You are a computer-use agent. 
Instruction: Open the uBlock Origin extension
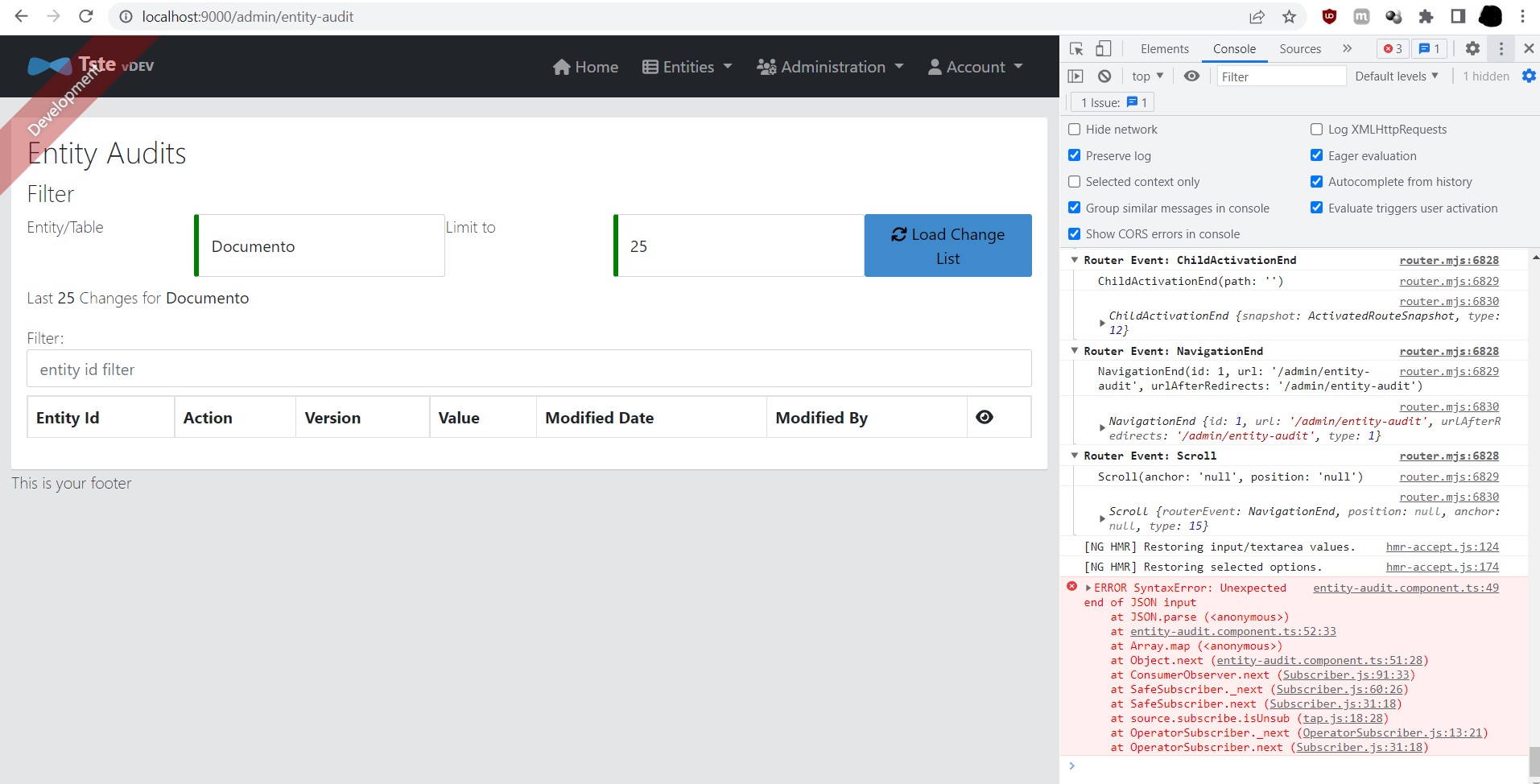1328,16
